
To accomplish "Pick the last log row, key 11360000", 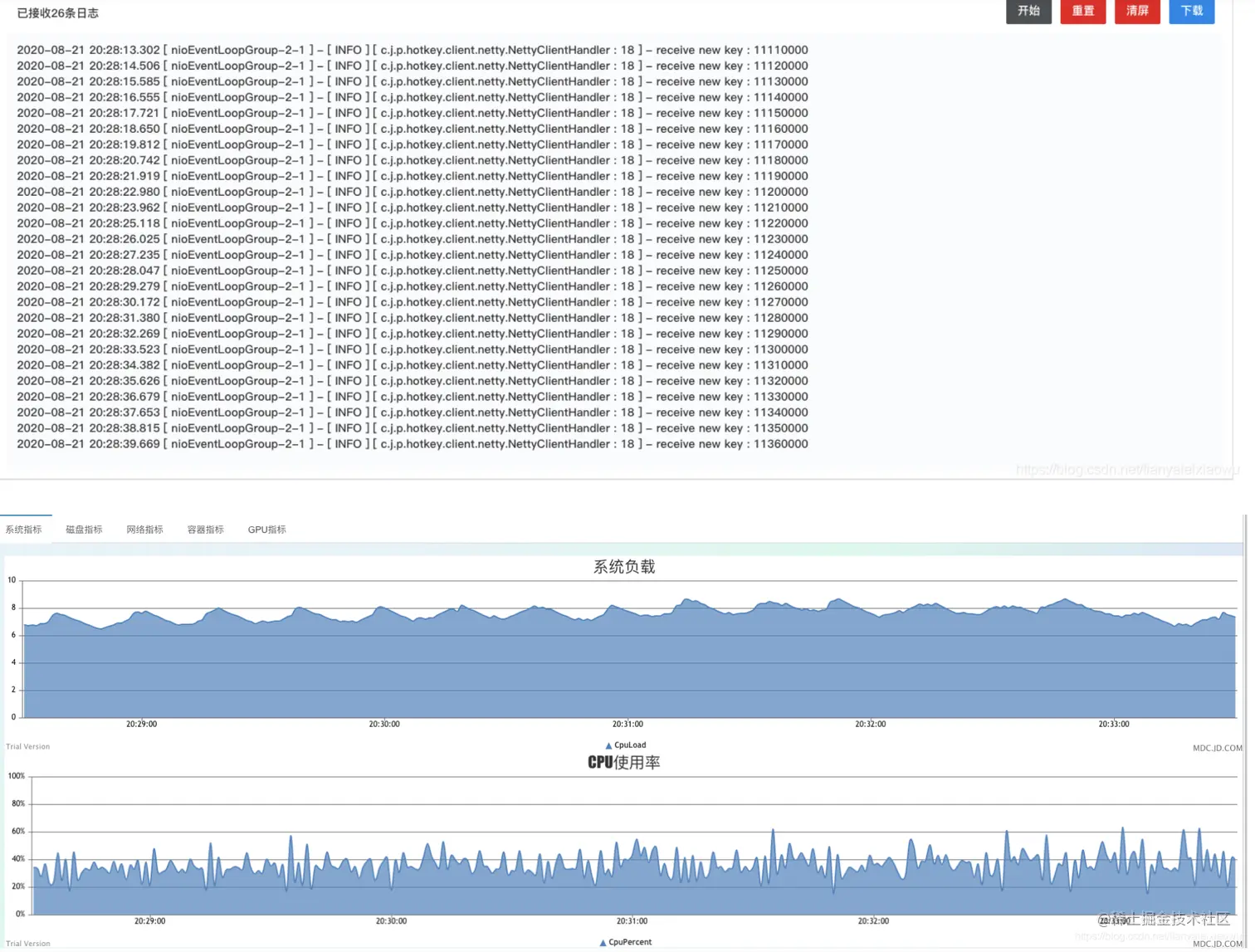I will [x=413, y=444].
